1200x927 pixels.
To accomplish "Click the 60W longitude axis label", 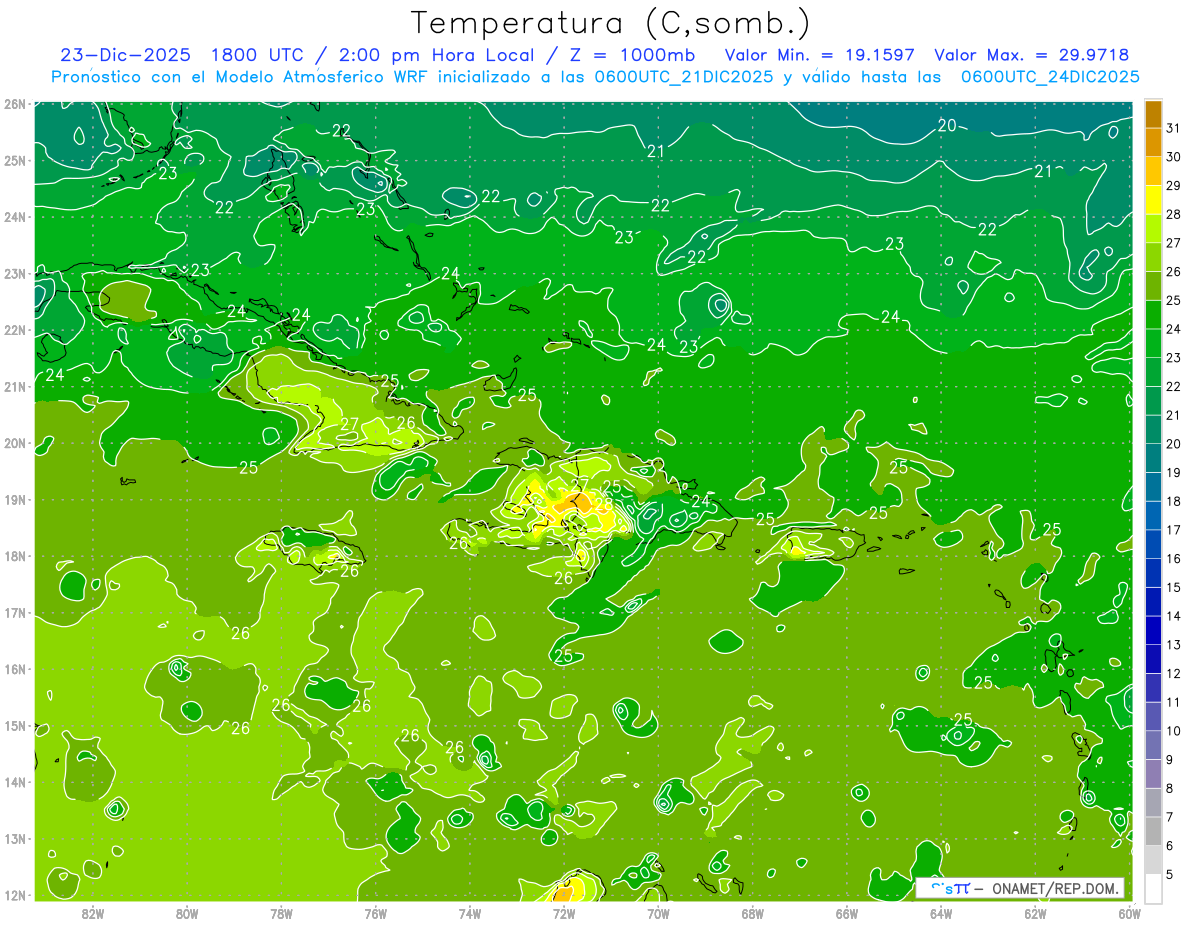I will (x=1129, y=912).
